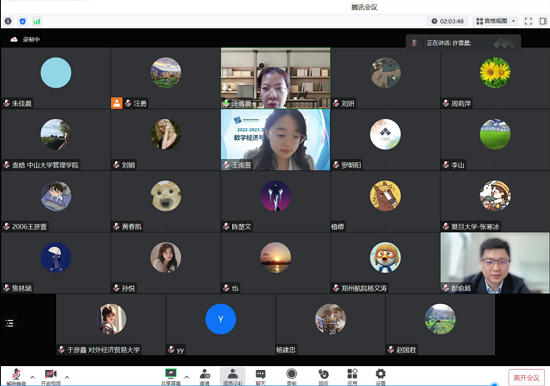This screenshot has width=550, height=386.
Task: Open the meeting info icon
Action: [8, 21]
